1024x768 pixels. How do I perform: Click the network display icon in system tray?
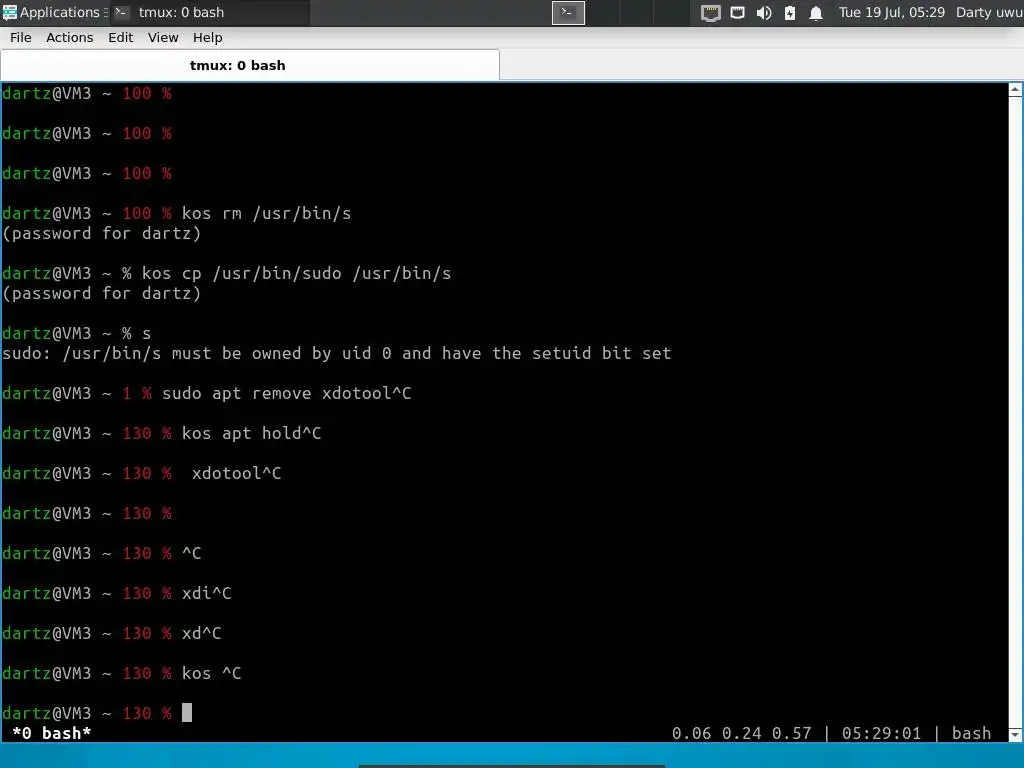[711, 13]
